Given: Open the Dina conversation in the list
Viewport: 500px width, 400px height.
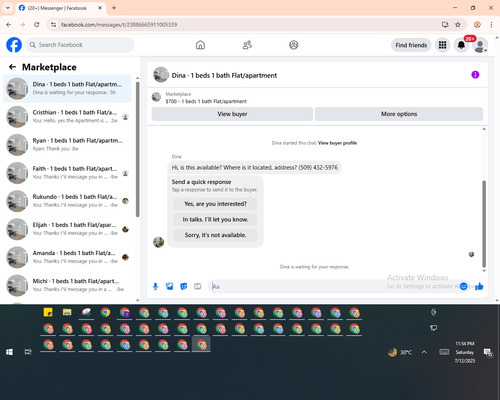Looking at the screenshot, I should point(67,89).
